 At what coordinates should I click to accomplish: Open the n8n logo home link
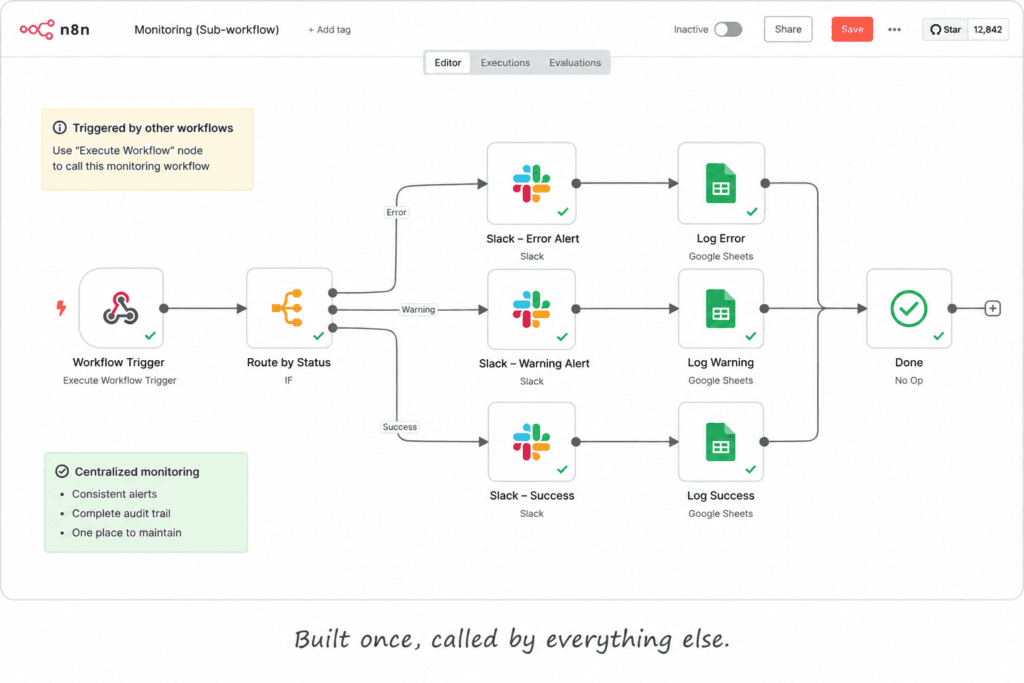click(54, 29)
